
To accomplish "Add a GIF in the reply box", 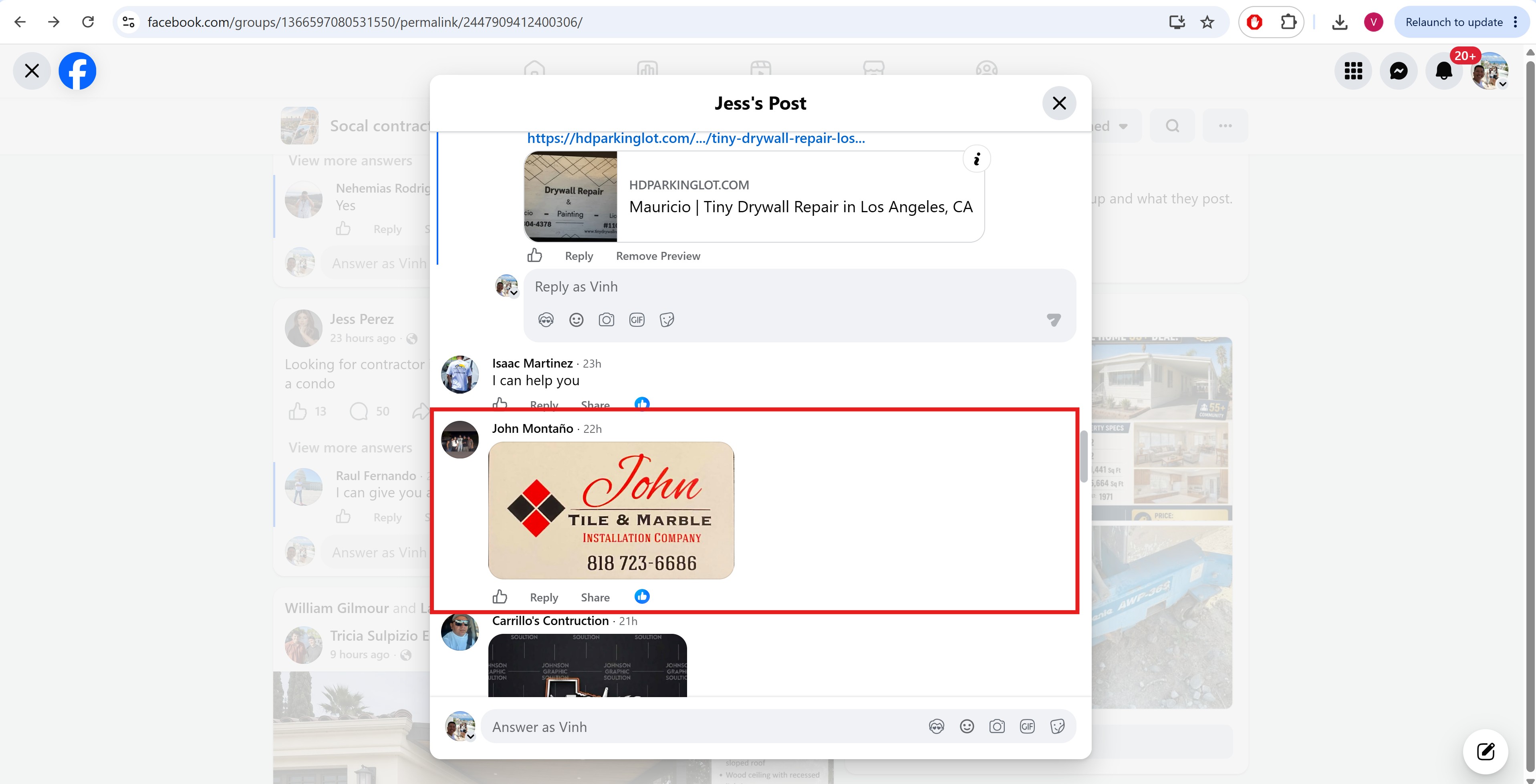I will pos(637,320).
